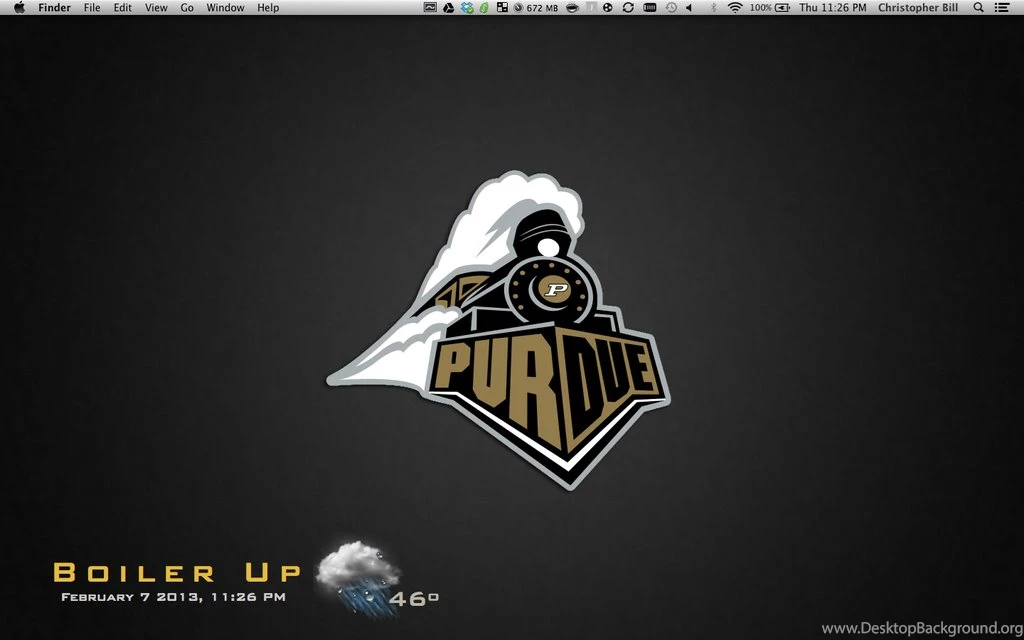
Task: Click the Boiler Up desktop widget title
Action: click(176, 572)
